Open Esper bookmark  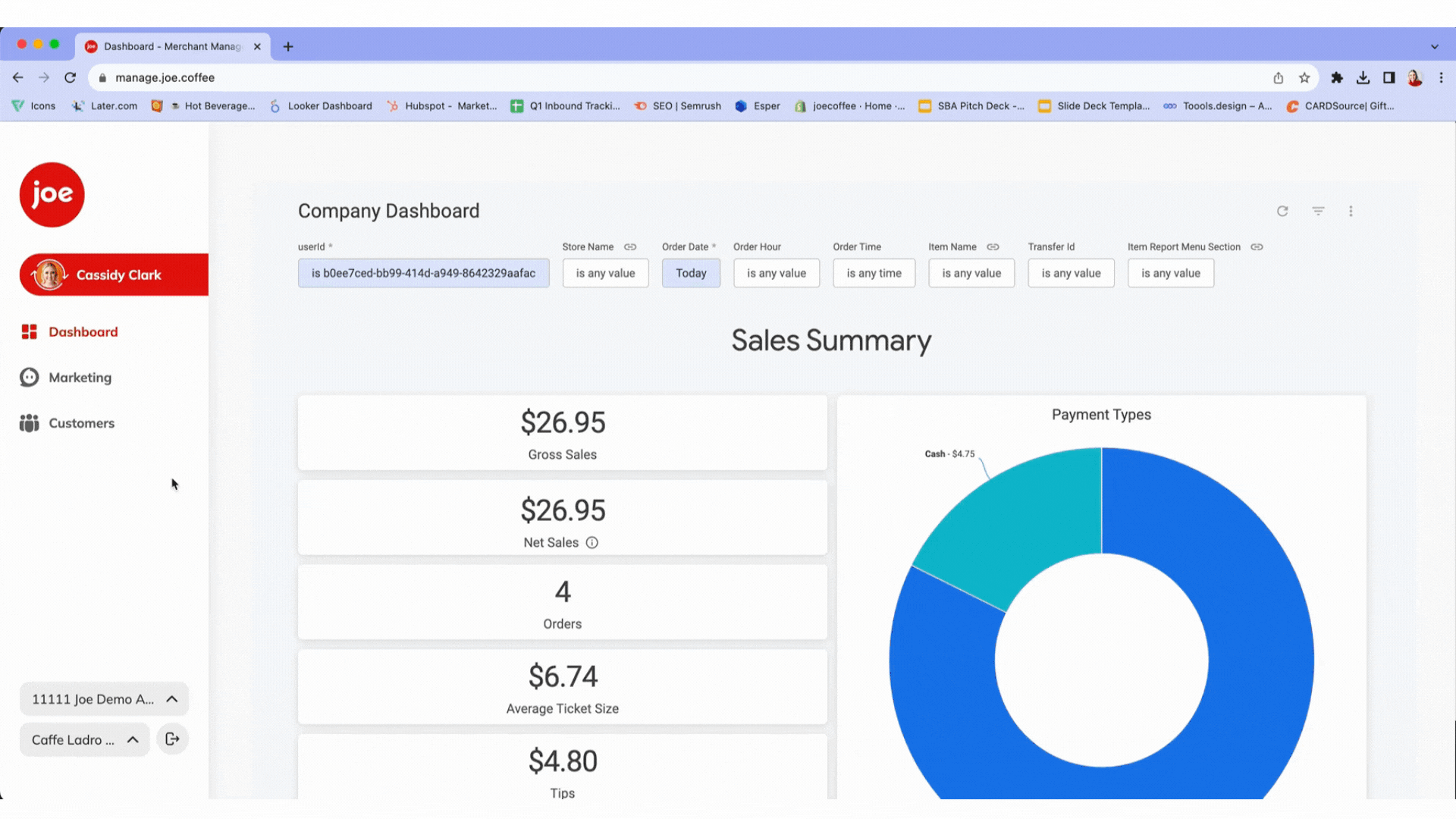tap(758, 106)
